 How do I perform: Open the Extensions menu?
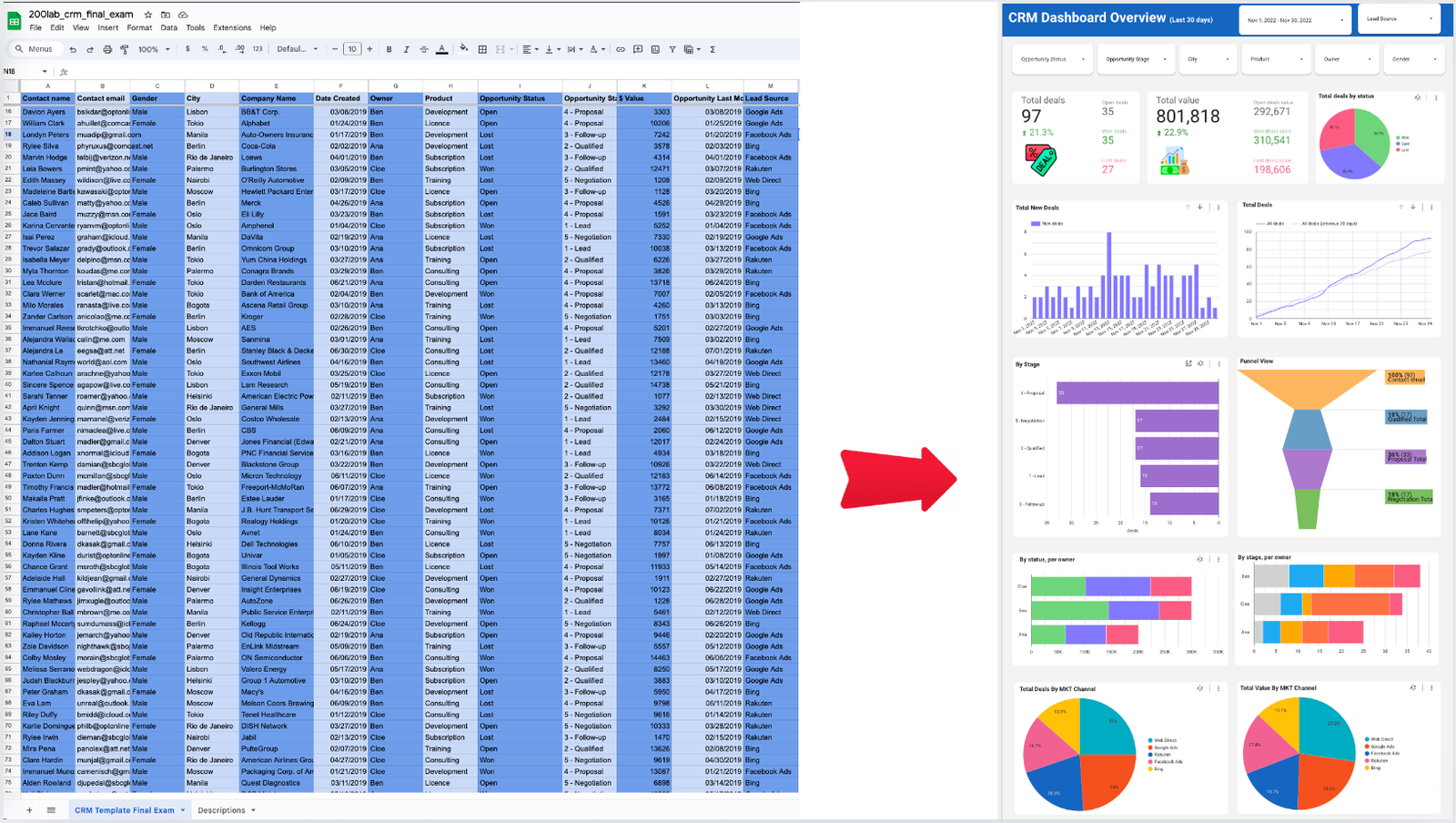[x=232, y=28]
